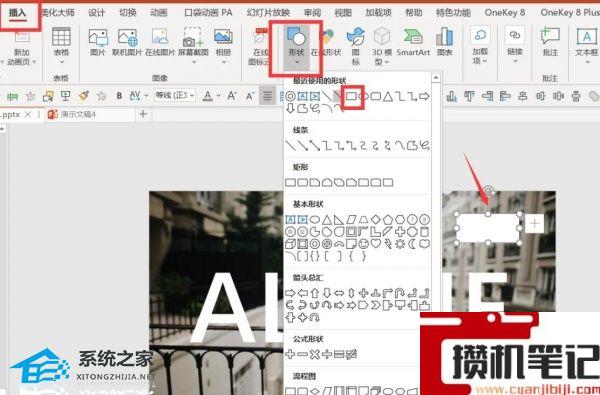
Task: Click the 图标 icons bird button
Action: pos(355,46)
